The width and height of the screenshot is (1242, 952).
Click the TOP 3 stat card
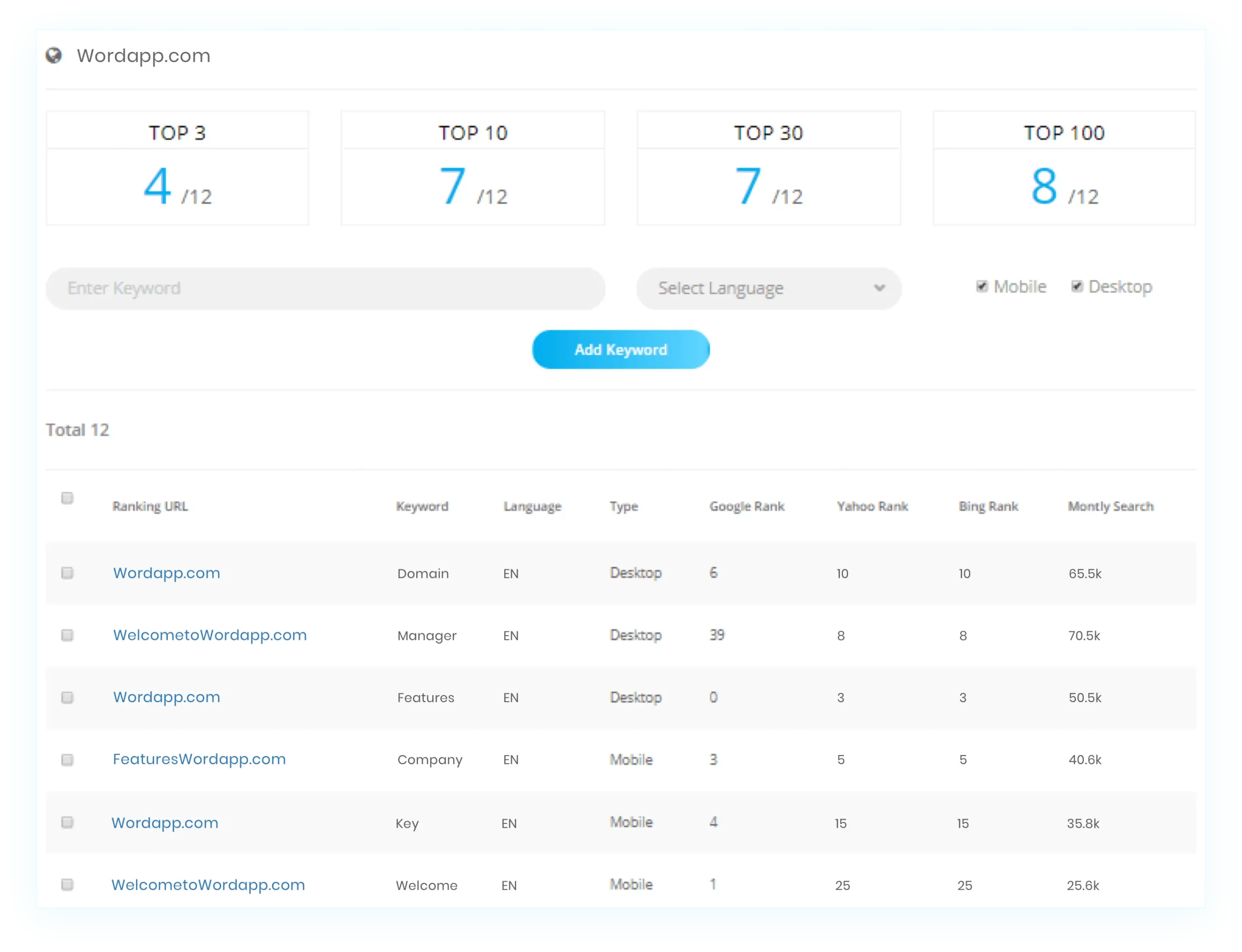178,168
